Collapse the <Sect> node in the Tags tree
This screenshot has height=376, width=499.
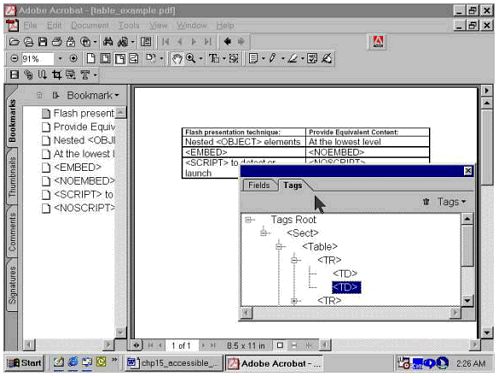coord(264,233)
